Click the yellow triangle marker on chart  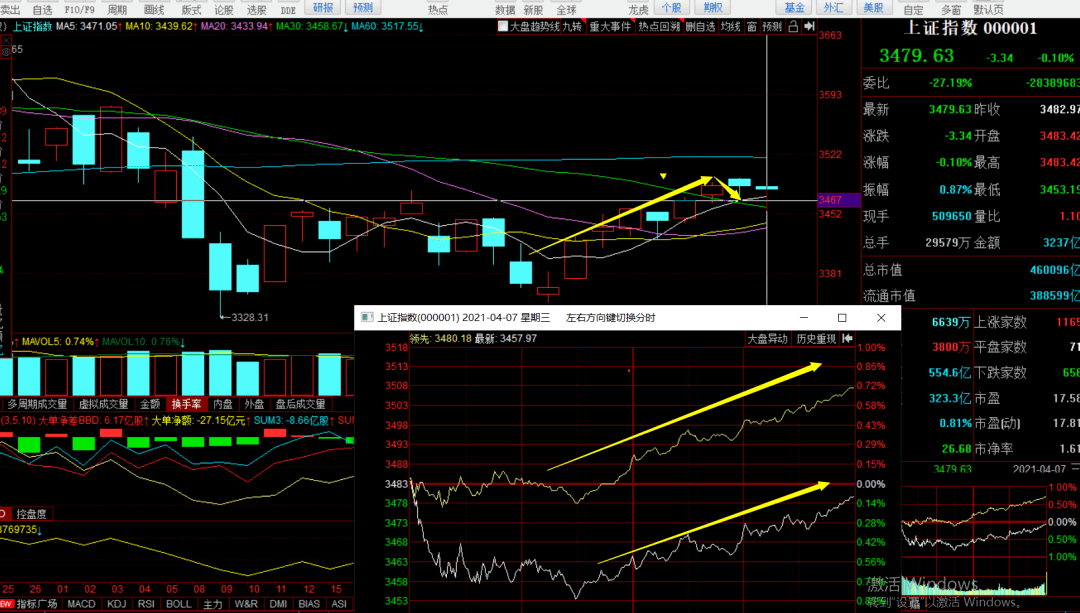coord(662,177)
